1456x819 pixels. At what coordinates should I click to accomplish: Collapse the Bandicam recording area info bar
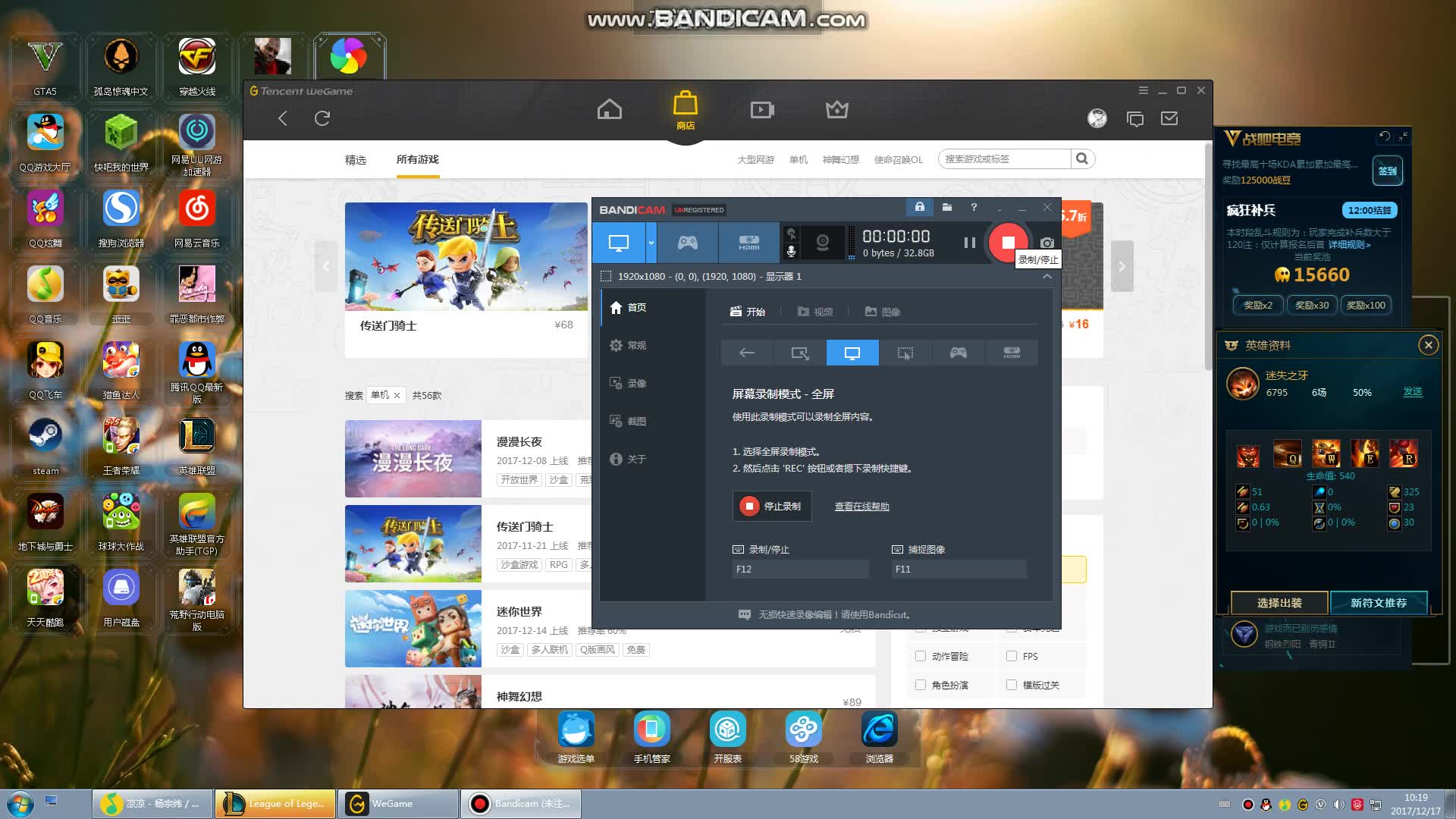[1047, 276]
